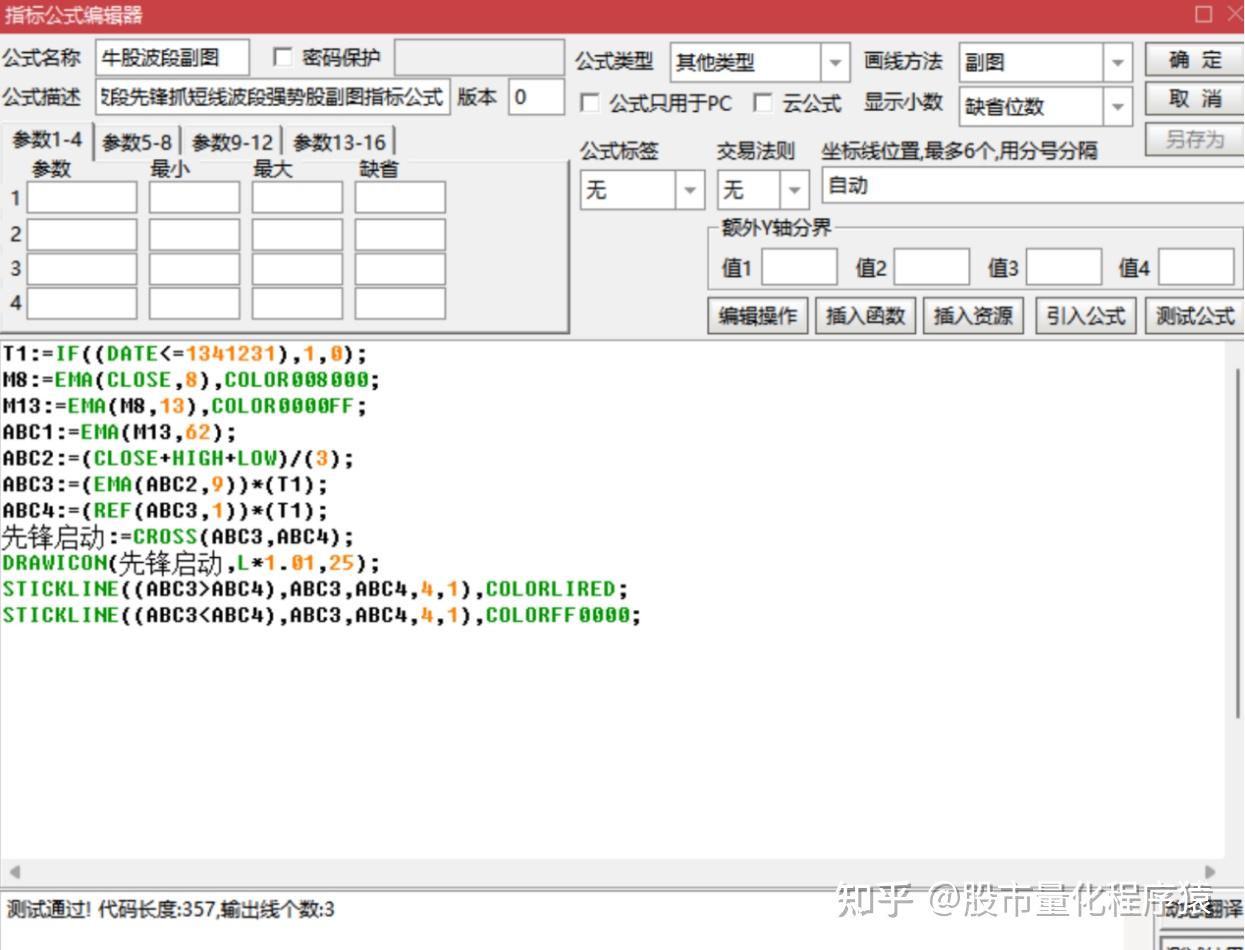
Task: Click the 公式名称 input field
Action: click(x=172, y=58)
